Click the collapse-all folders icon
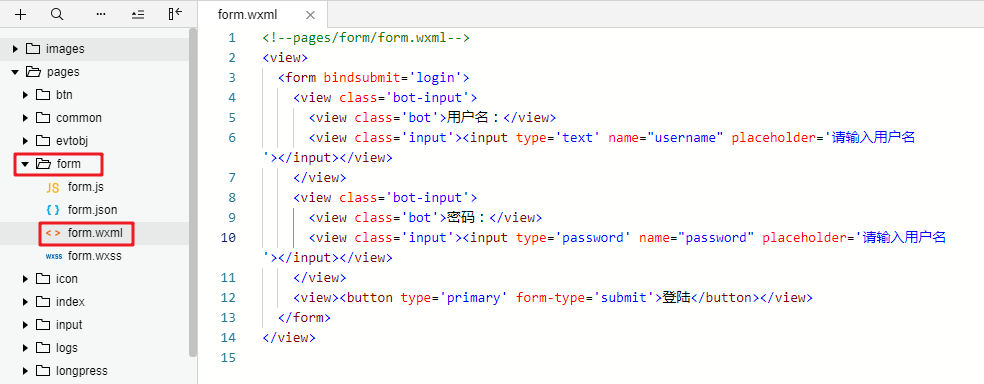Viewport: 984px width, 384px height. pyautogui.click(x=137, y=14)
